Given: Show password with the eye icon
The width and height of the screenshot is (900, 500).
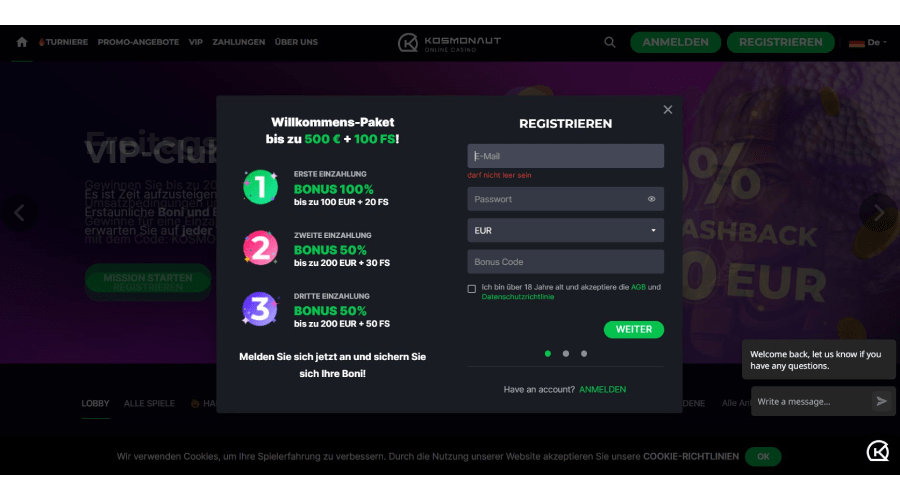Looking at the screenshot, I should [651, 199].
